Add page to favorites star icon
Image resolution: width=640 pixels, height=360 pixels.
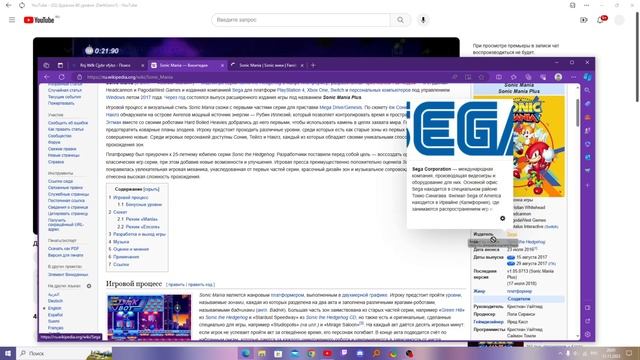tap(481, 77)
